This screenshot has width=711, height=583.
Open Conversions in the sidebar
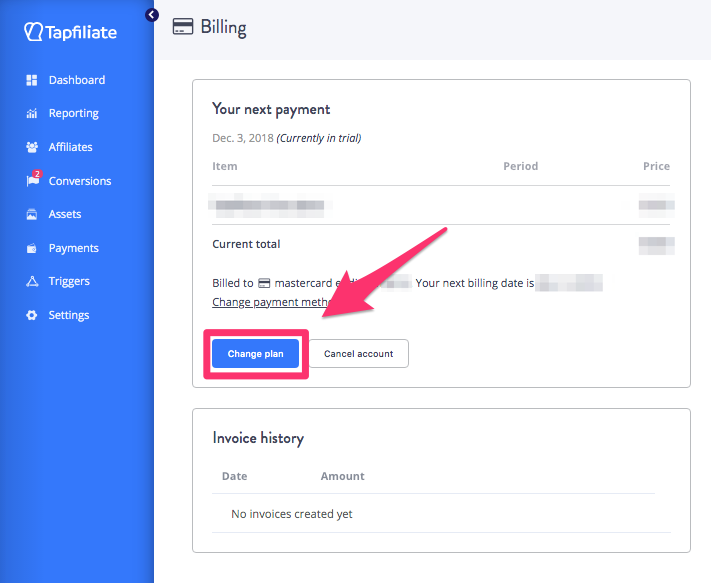click(80, 181)
